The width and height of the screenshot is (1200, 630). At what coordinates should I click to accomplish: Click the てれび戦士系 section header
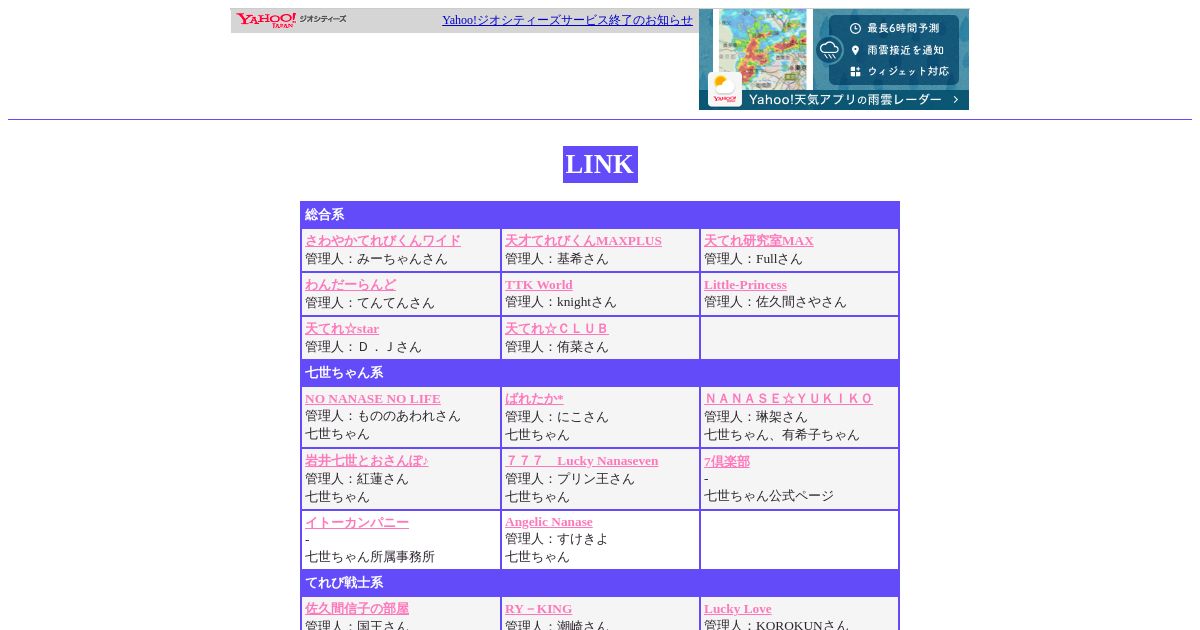click(600, 583)
